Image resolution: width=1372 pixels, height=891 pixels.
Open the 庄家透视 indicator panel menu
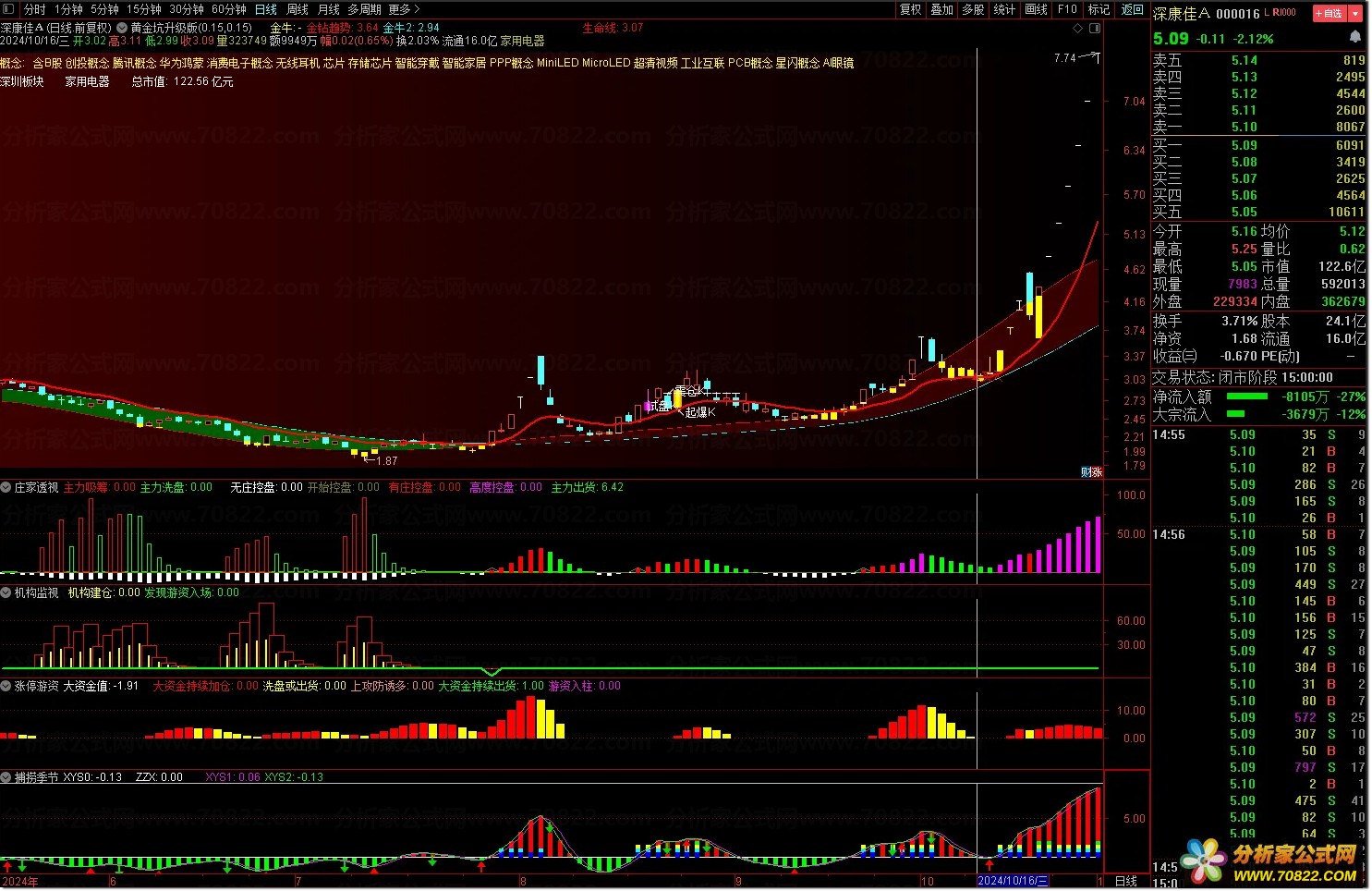[x=6, y=487]
